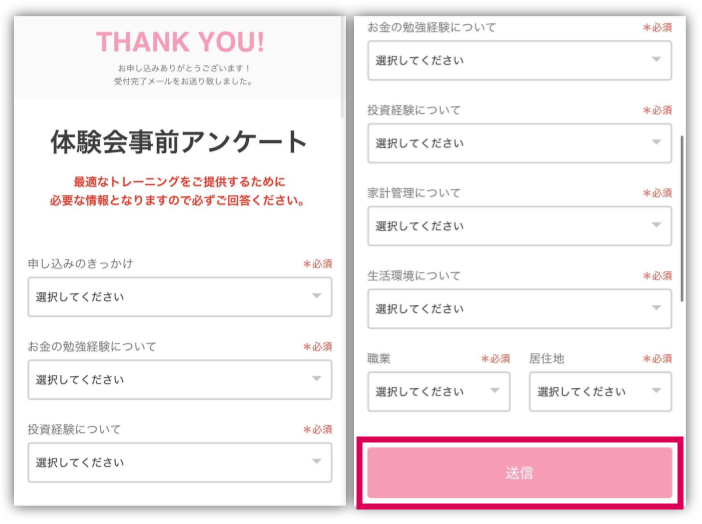Click the arrow on the 申し込みのきっかけ select box
The width and height of the screenshot is (702, 524).
pyautogui.click(x=317, y=296)
